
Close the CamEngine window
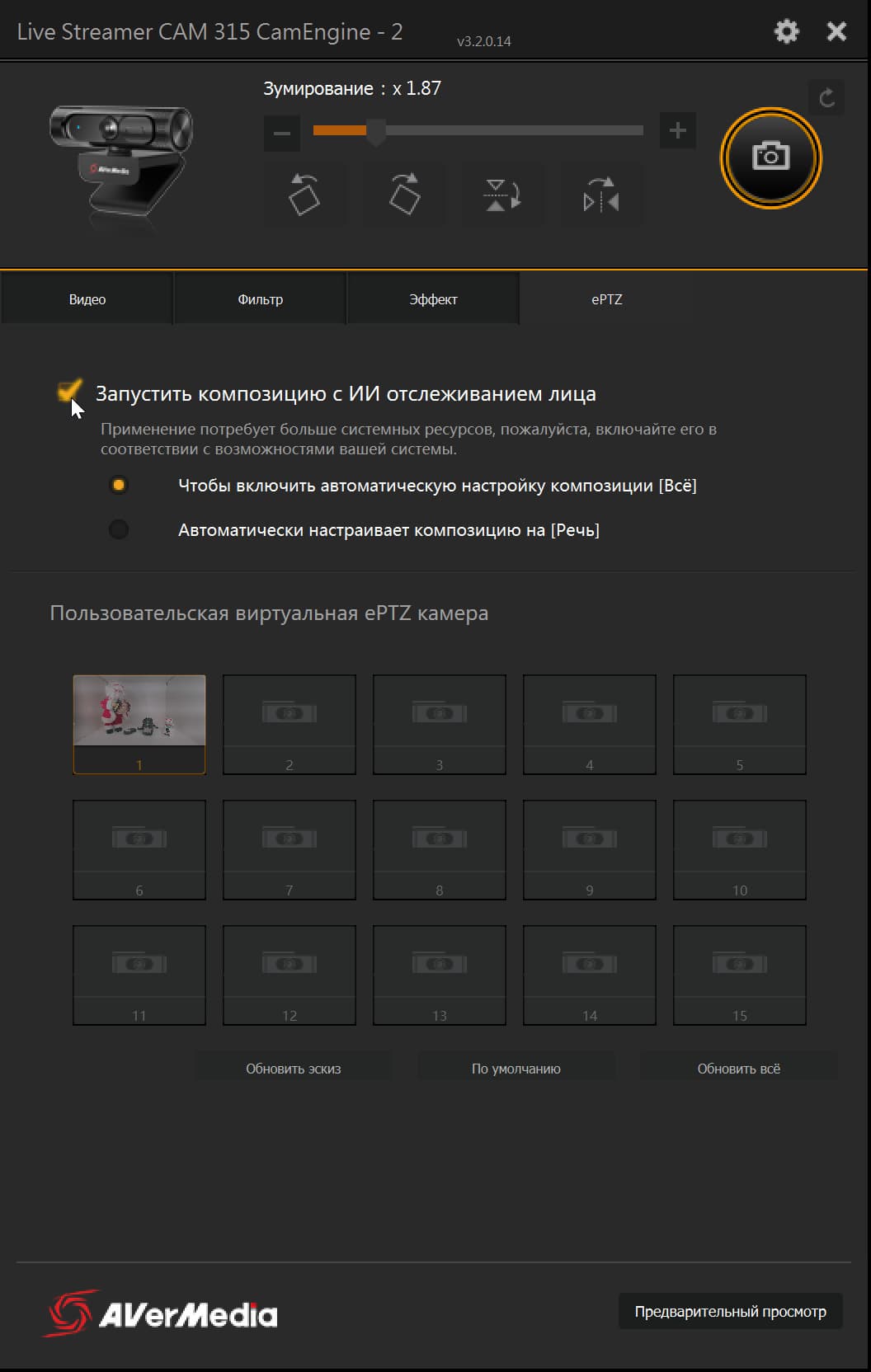tap(836, 32)
